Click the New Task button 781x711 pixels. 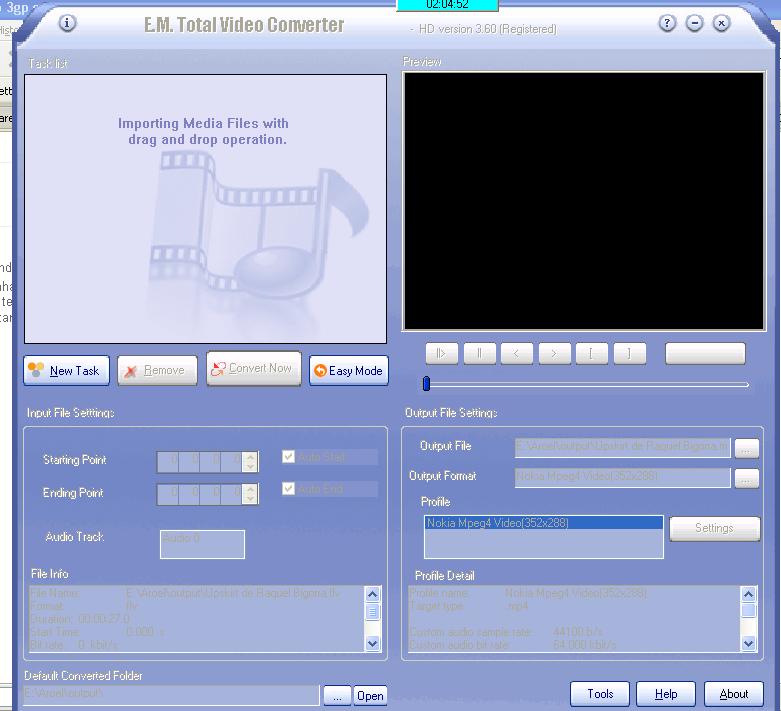pos(67,370)
